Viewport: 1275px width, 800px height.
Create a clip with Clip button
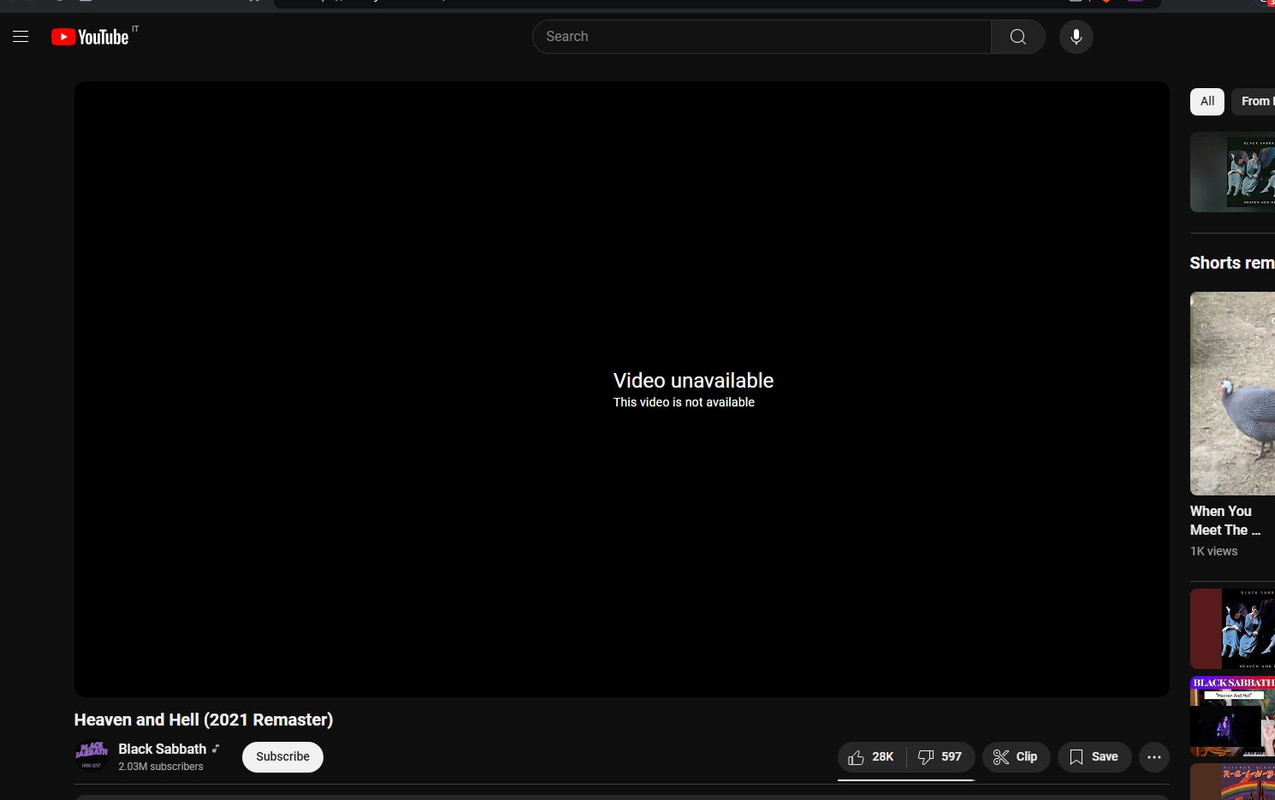[1016, 757]
